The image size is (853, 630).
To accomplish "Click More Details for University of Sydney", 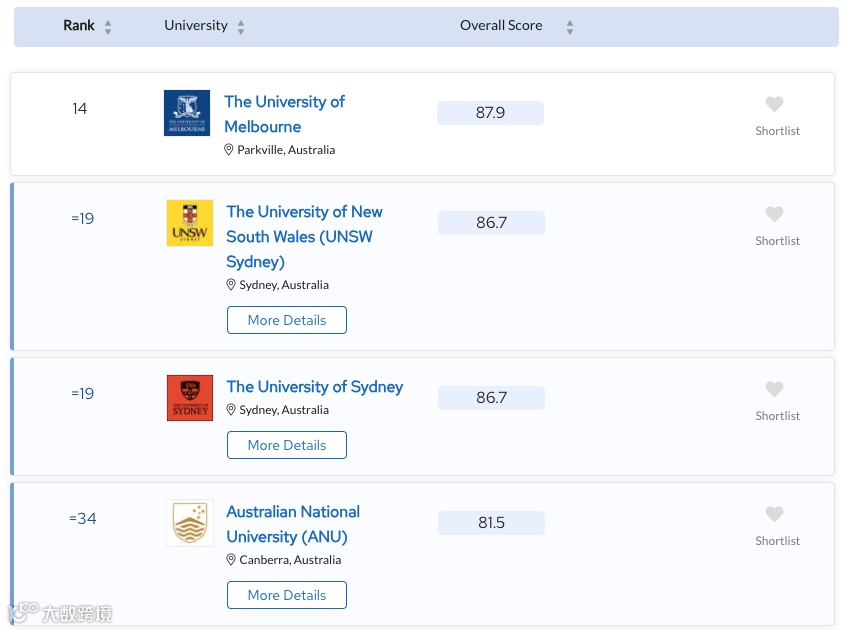I will (287, 445).
